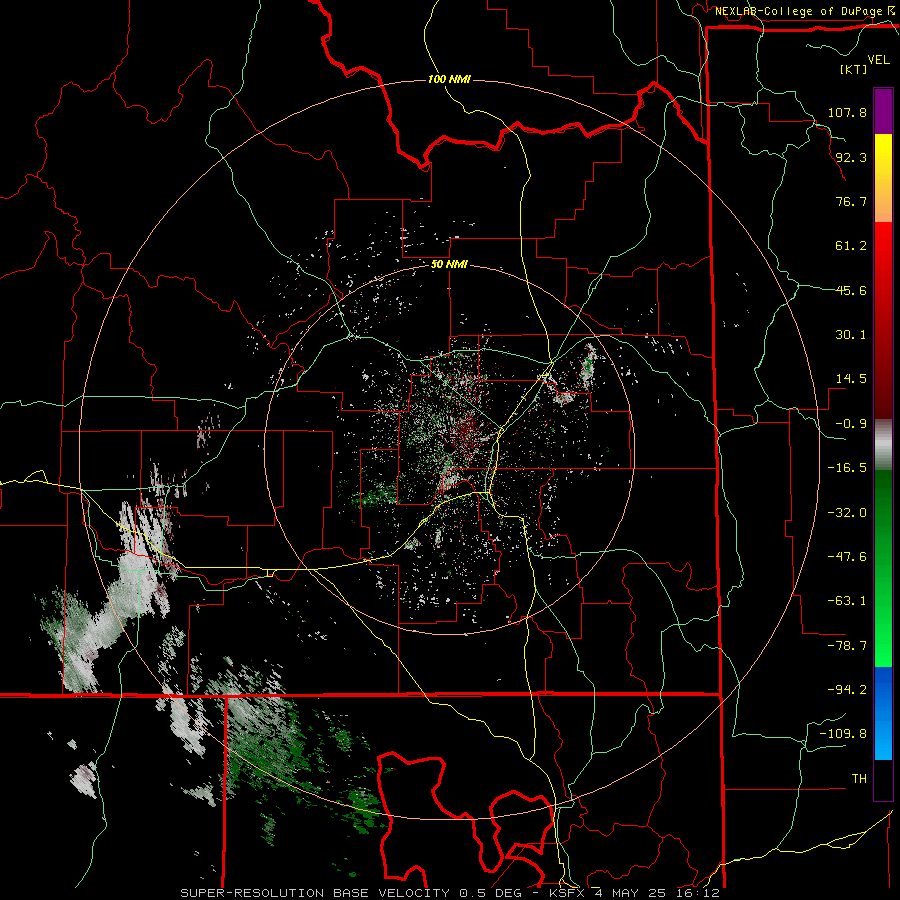900x900 pixels.
Task: Click the KSFX radar site at ring center
Action: click(449, 448)
